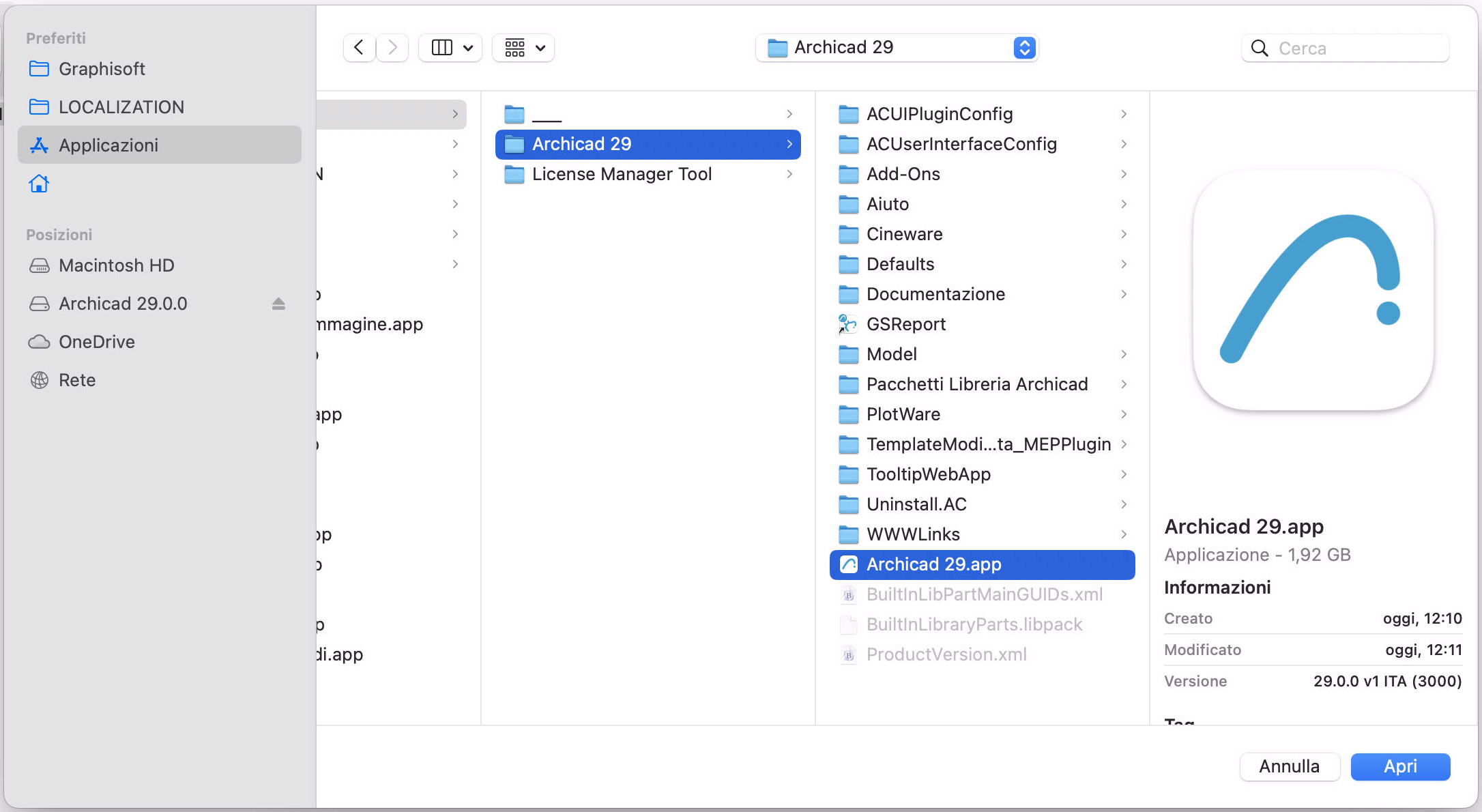Open the Pacchetti Libreria Archicad folder
This screenshot has height=812, width=1482.
click(976, 384)
